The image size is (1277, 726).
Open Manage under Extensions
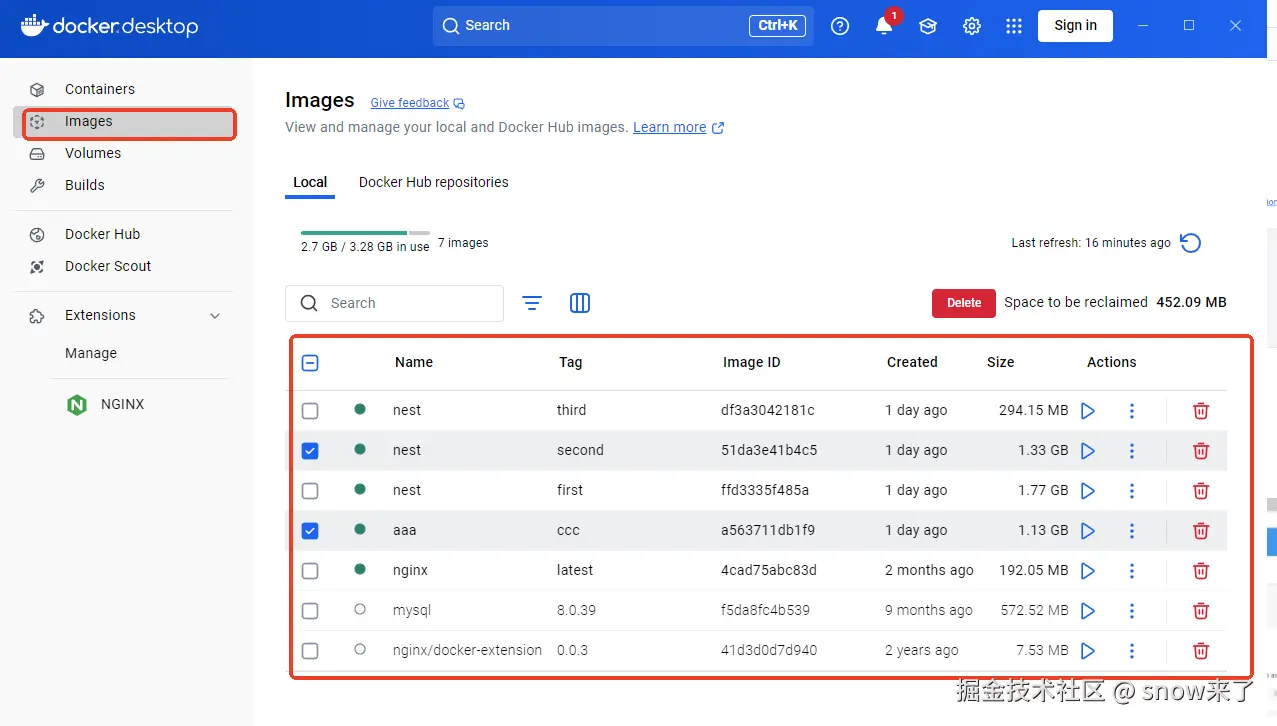[91, 353]
